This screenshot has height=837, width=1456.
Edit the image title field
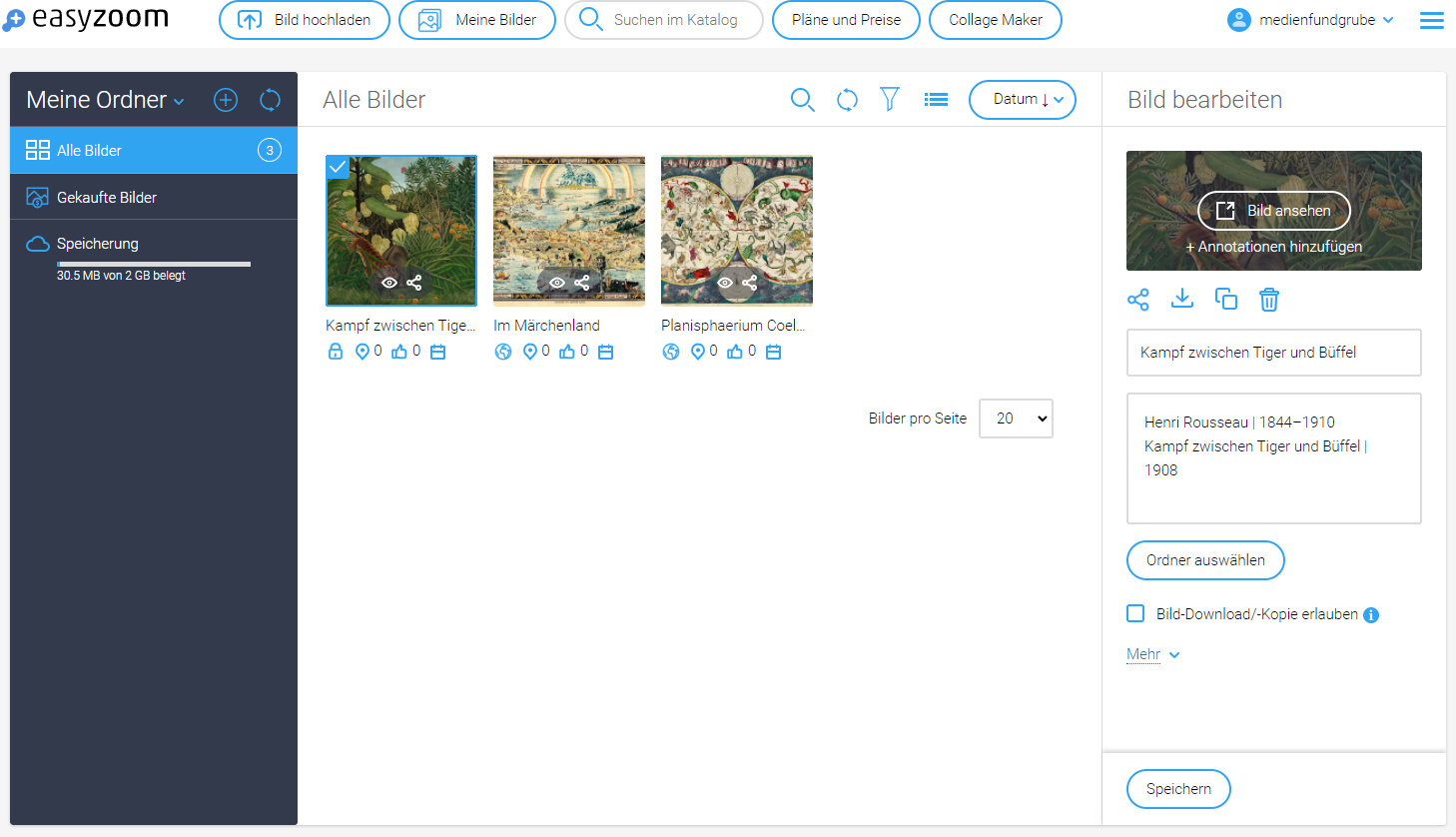(1274, 353)
